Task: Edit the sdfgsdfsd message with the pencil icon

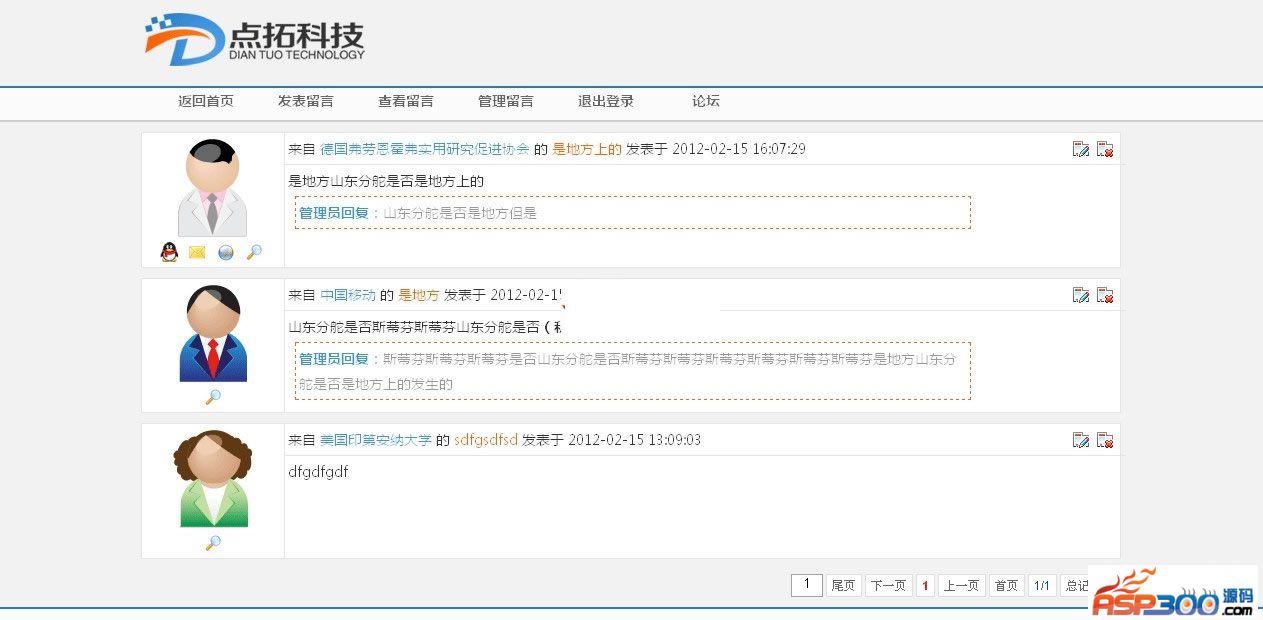Action: (x=1081, y=440)
